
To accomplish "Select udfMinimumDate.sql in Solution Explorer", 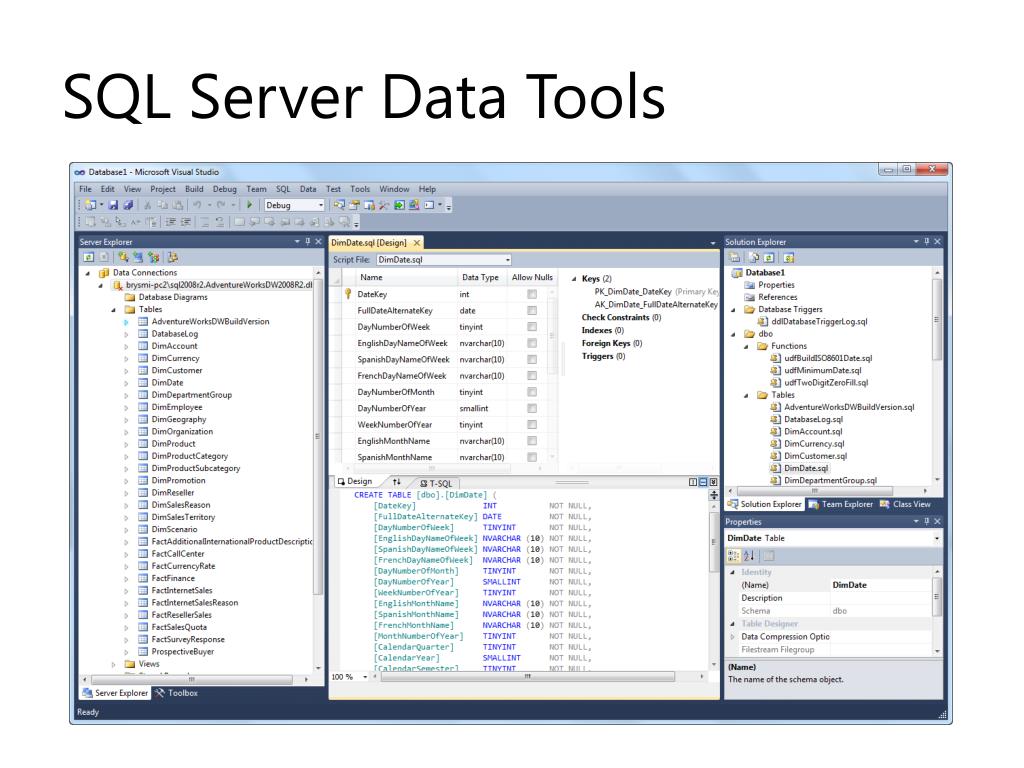I will click(x=822, y=370).
